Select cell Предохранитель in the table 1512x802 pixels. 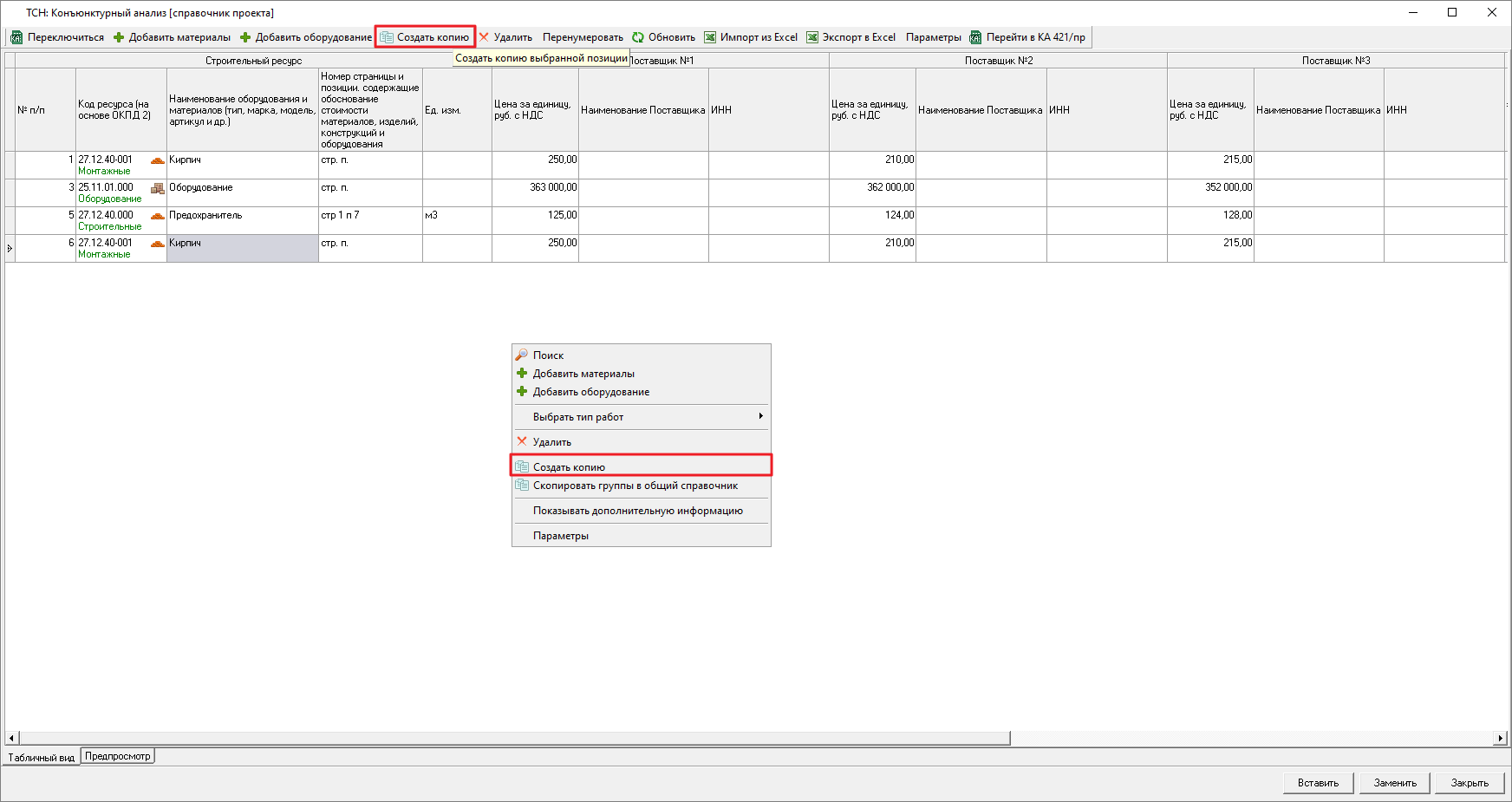(x=242, y=220)
